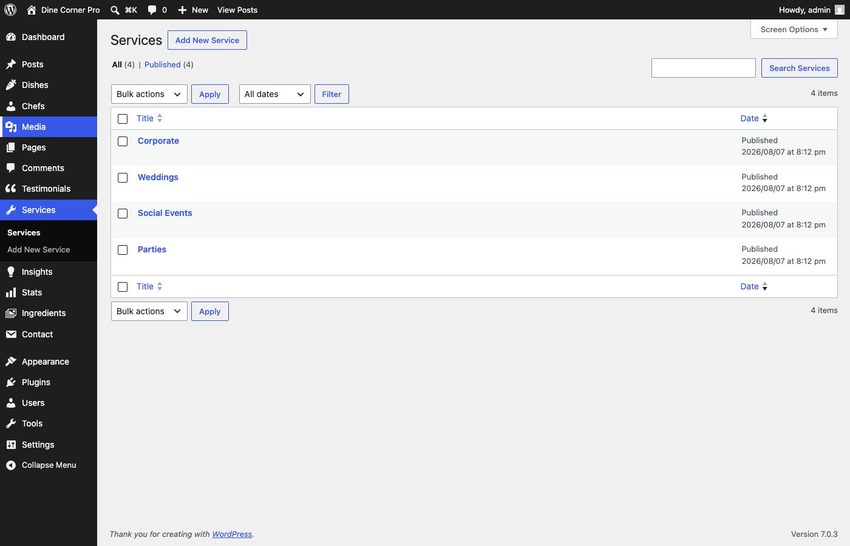Click the home icon beside Dine Corner Pro
Screen dimensions: 850x546
pyautogui.click(x=31, y=10)
